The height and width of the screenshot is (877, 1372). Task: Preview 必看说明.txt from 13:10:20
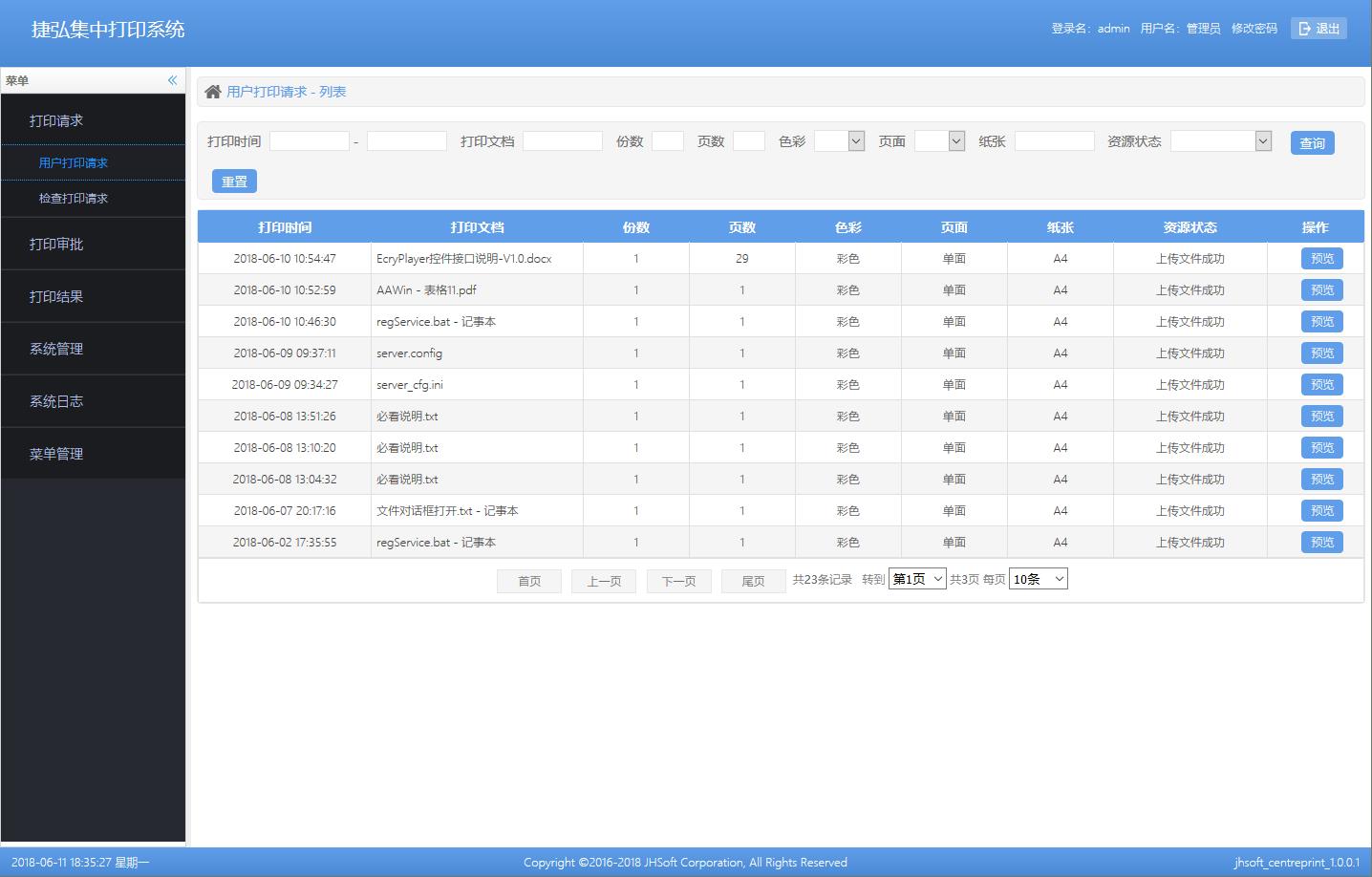(x=1322, y=448)
